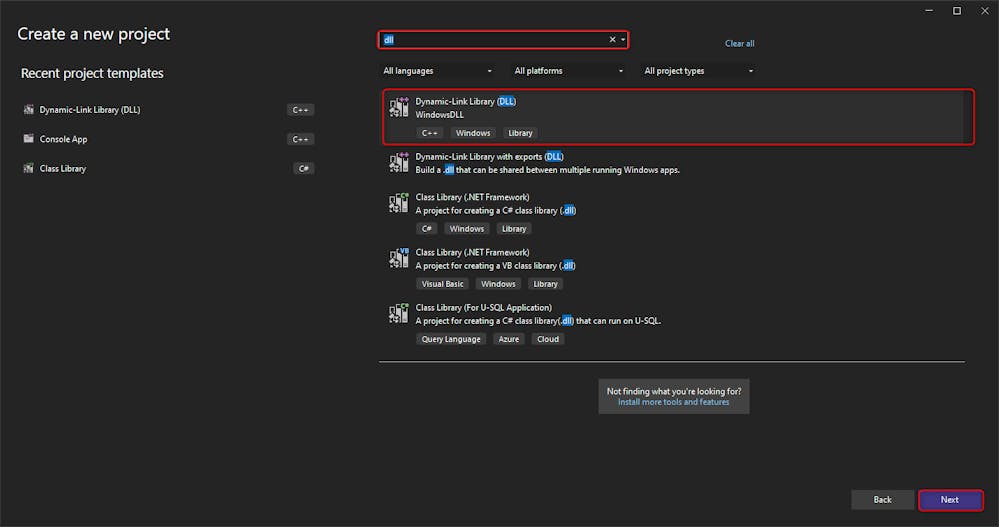Open the All languages filter dropdown
The image size is (999, 527).
tap(438, 71)
